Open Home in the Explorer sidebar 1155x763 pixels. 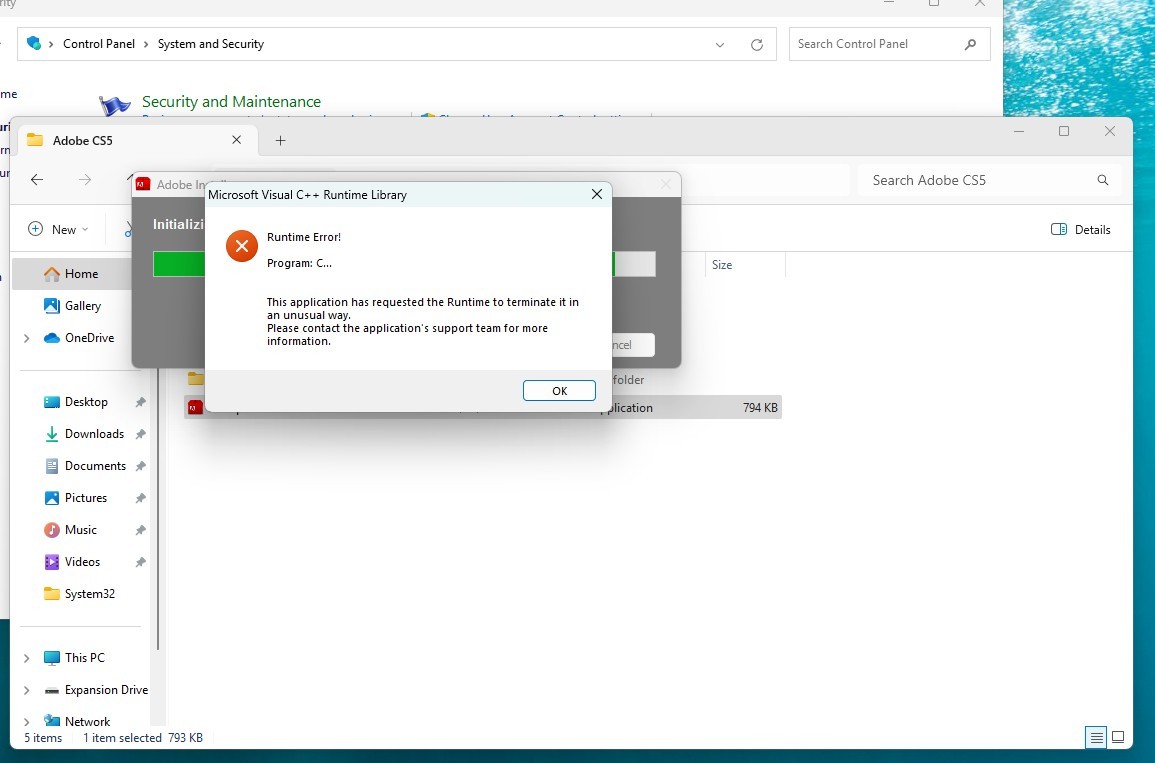tap(81, 273)
